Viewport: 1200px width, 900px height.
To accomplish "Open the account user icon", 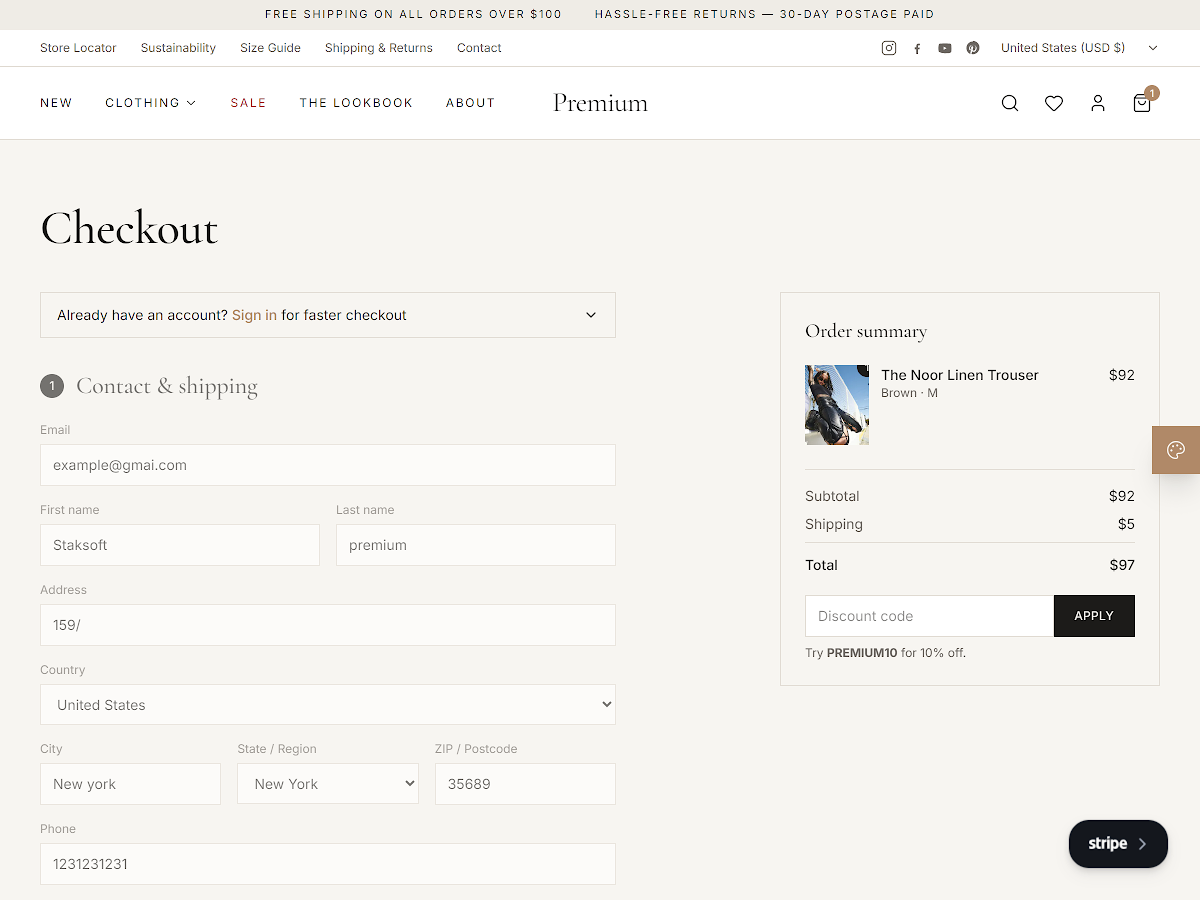I will 1098,103.
